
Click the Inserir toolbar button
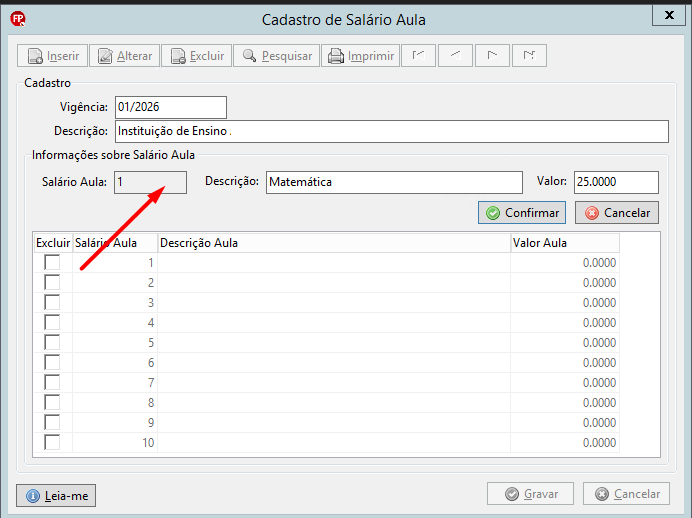tap(53, 56)
